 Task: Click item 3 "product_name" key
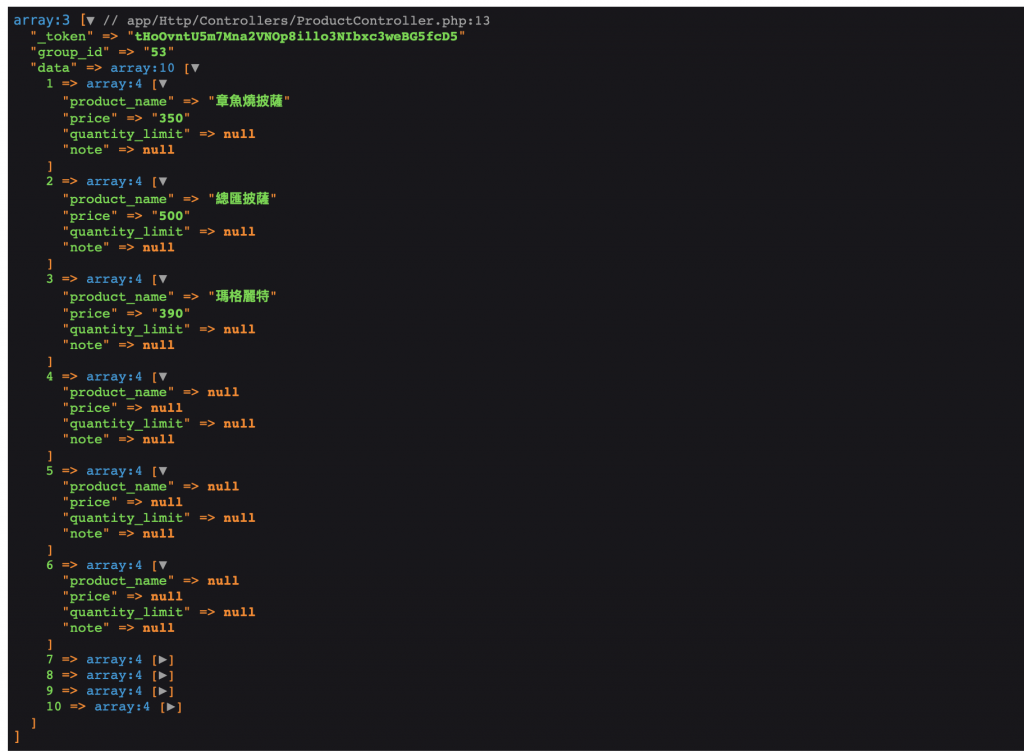tap(118, 297)
